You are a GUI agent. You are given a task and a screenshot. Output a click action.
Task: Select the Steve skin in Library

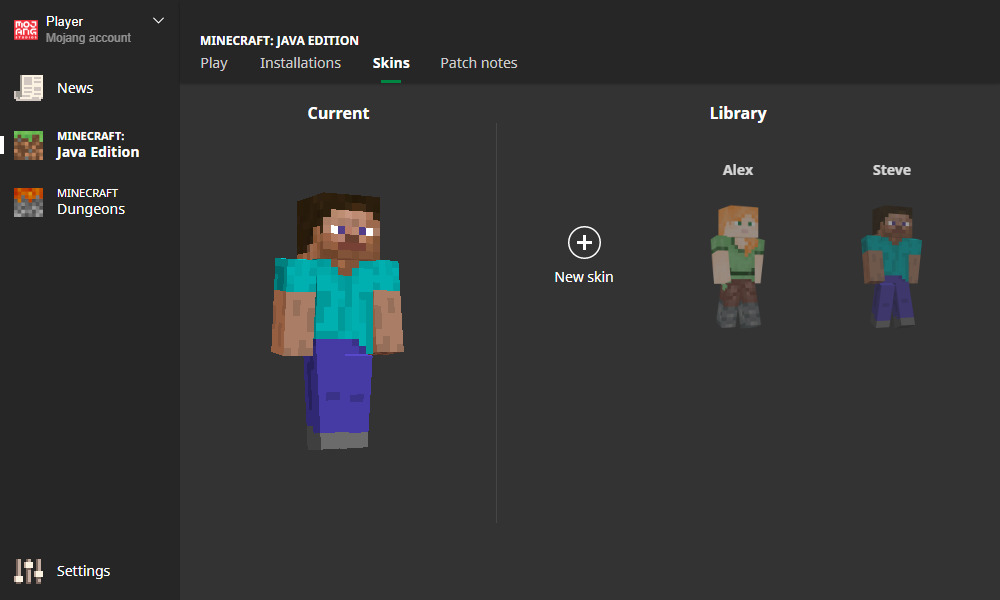(892, 266)
